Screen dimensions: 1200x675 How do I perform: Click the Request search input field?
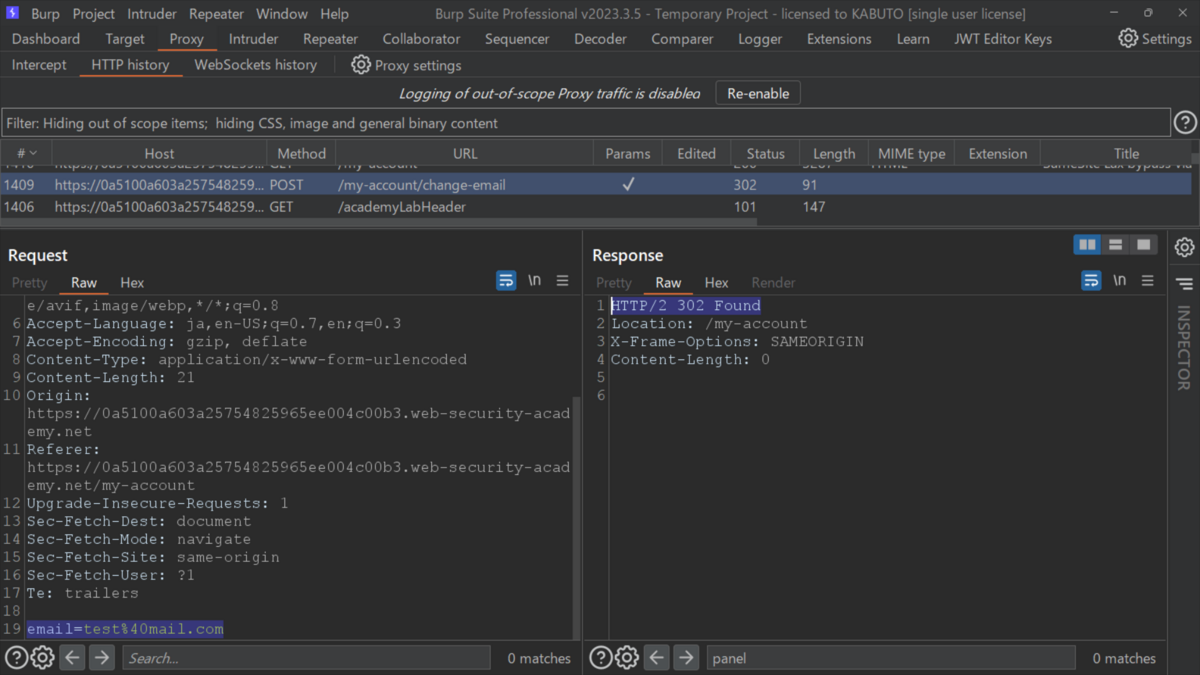306,658
